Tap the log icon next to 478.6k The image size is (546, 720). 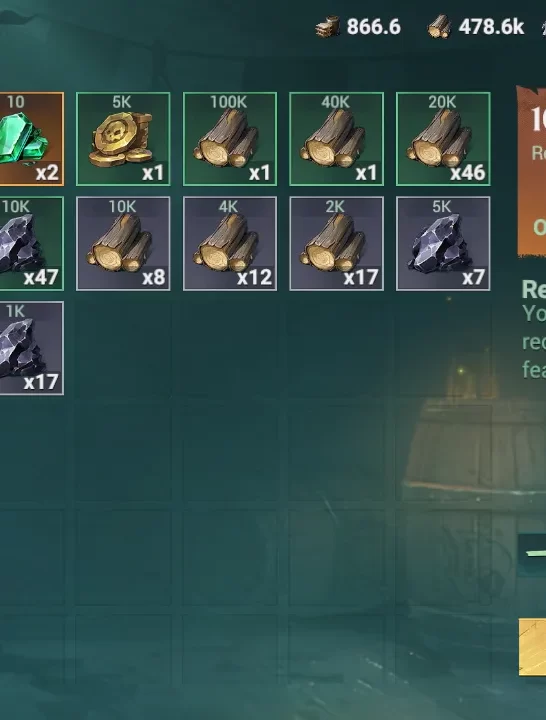[439, 27]
